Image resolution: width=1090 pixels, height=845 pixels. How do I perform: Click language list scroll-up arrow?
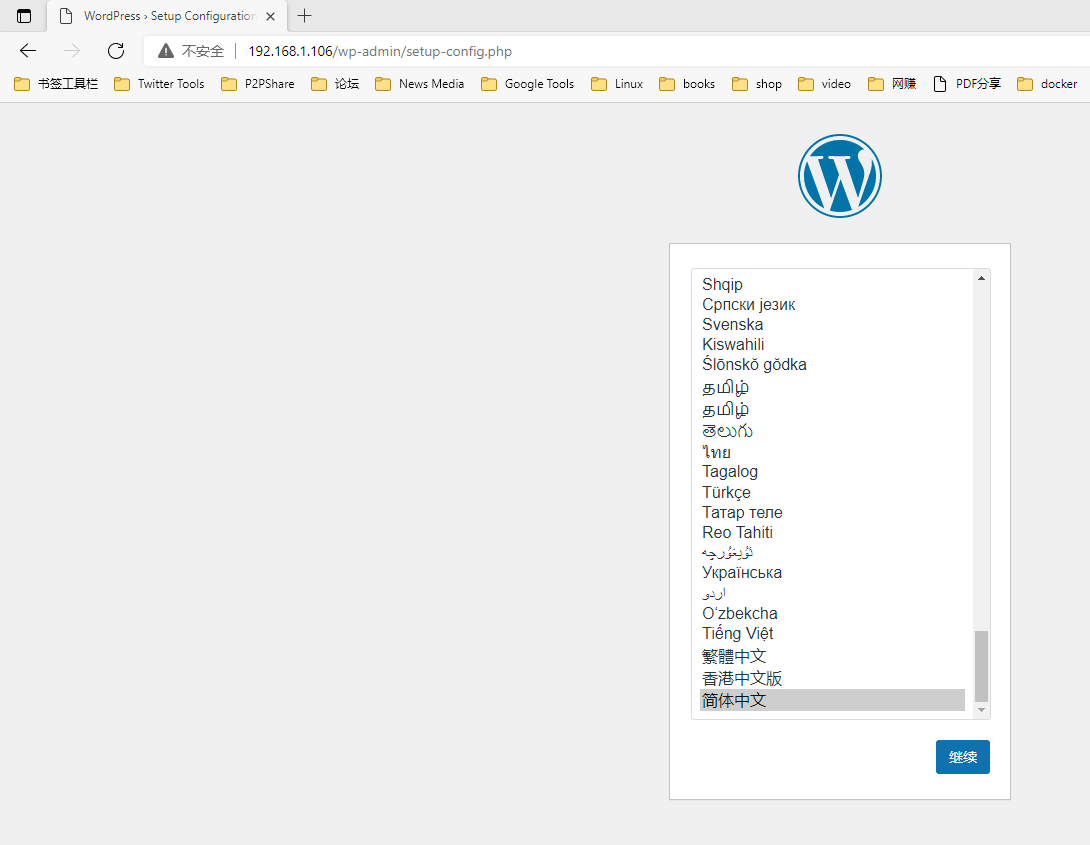point(982,278)
